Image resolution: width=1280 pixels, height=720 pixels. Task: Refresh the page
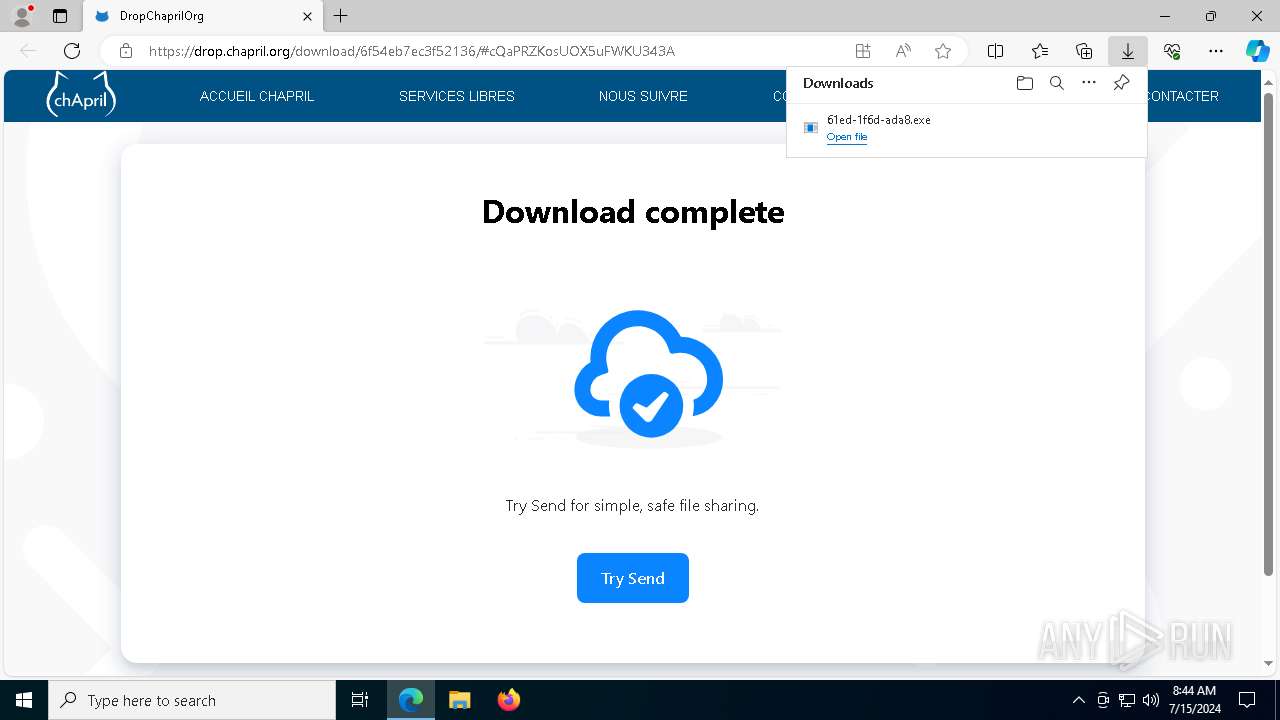pos(72,51)
